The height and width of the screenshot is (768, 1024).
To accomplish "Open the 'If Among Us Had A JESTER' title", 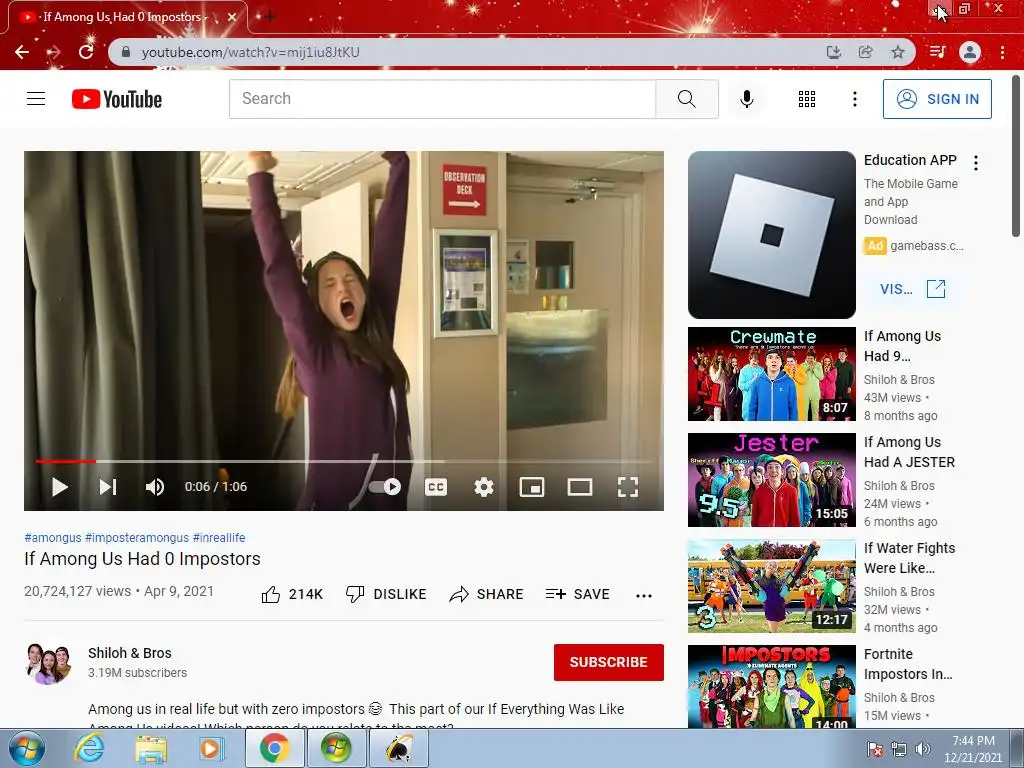I will coord(910,452).
